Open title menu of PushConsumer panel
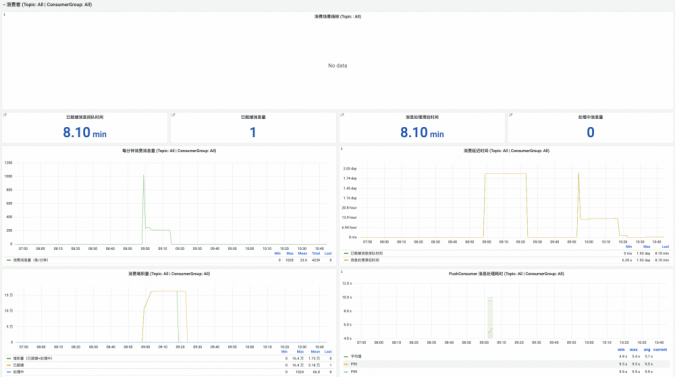 506,274
